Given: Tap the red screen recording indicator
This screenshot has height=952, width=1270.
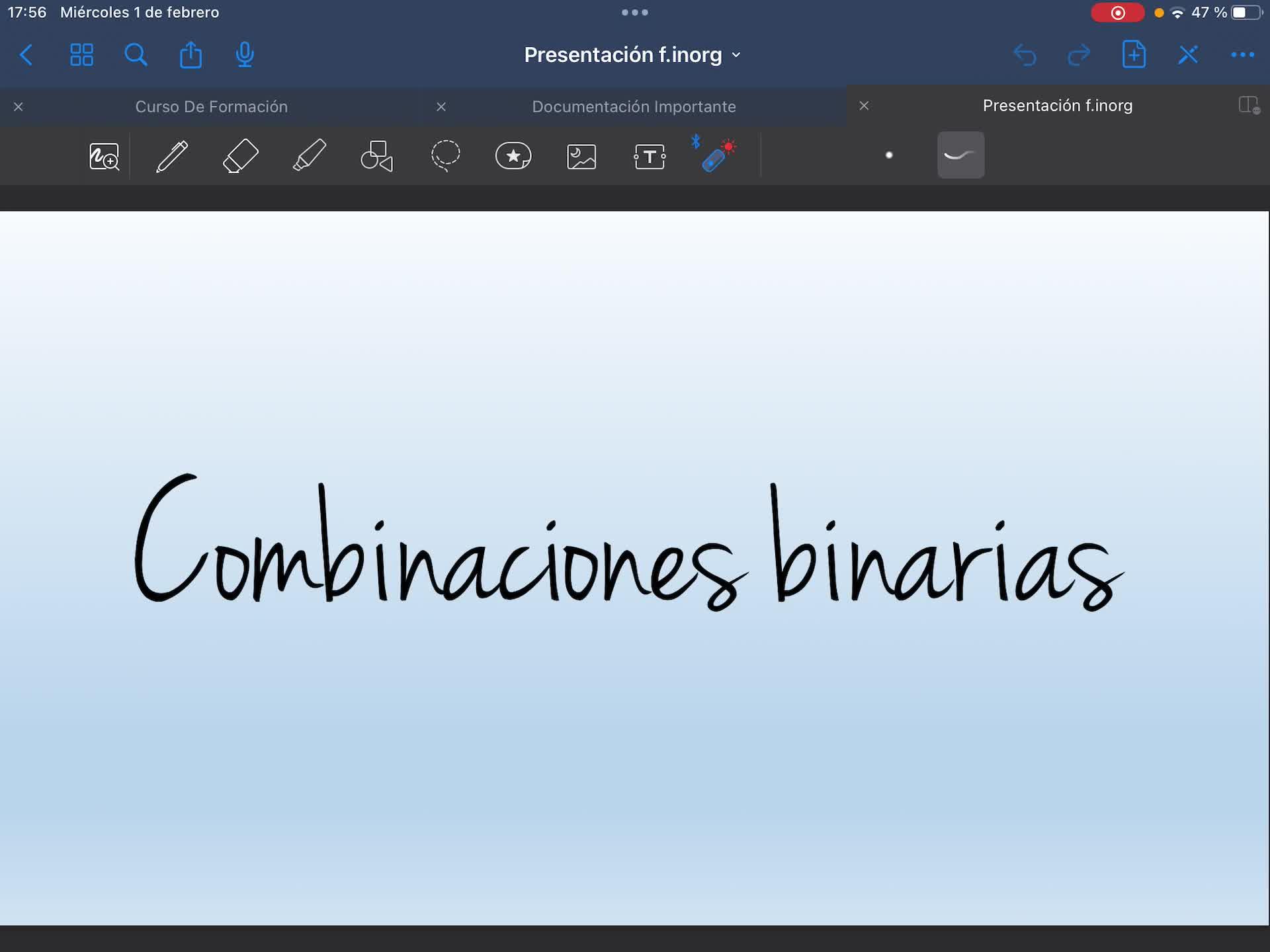Looking at the screenshot, I should tap(1117, 13).
